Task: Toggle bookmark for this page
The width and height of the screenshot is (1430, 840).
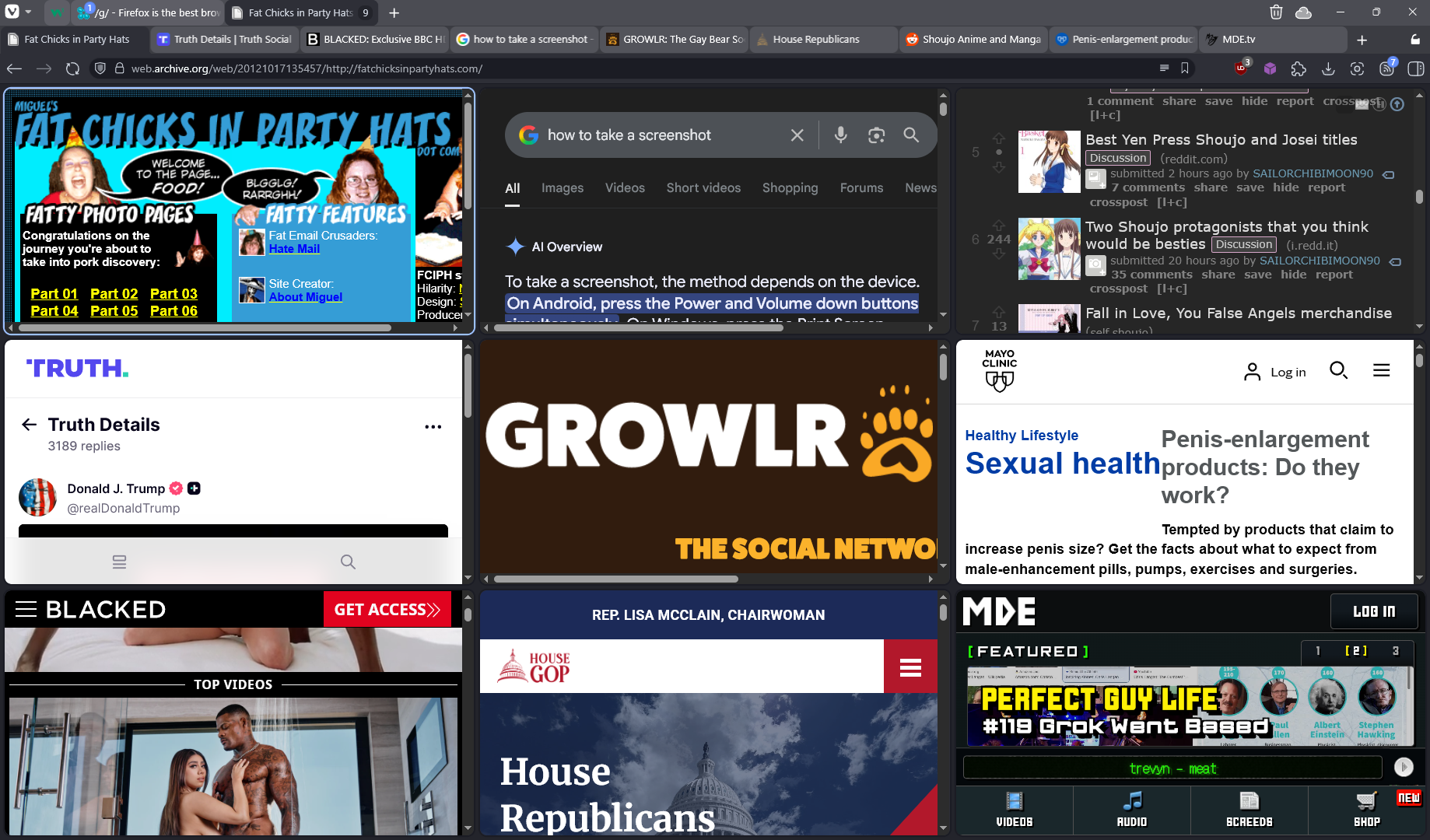Action: [x=1184, y=68]
